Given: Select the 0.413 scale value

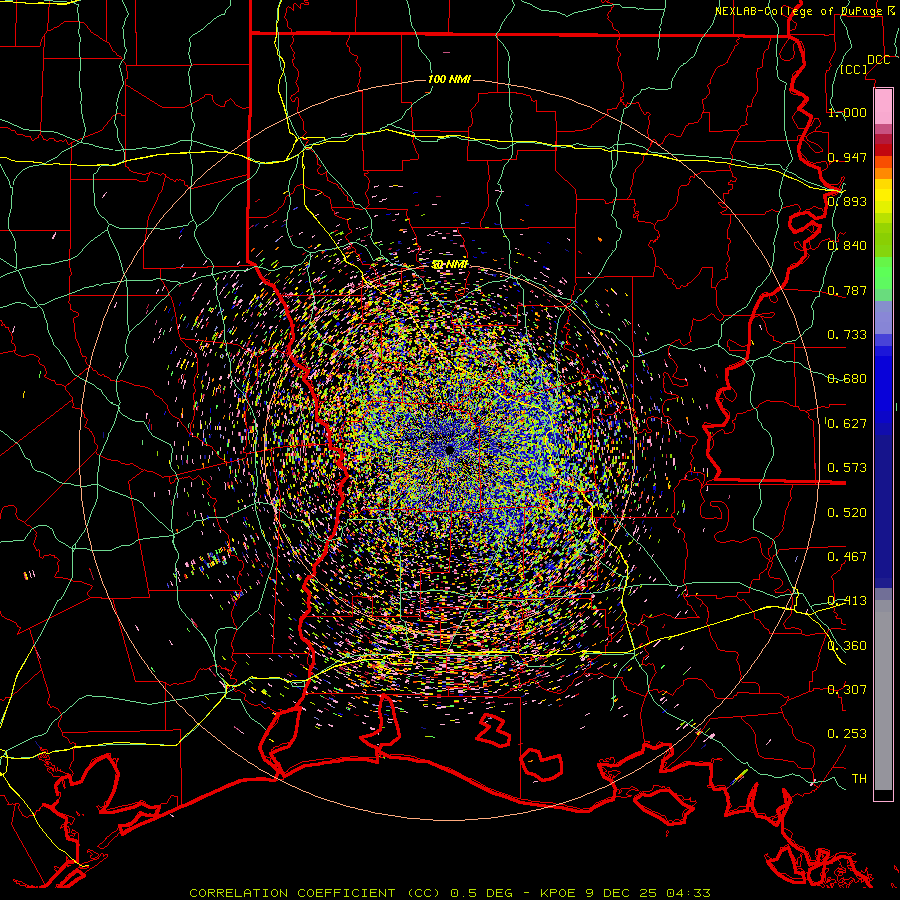Looking at the screenshot, I should (847, 601).
